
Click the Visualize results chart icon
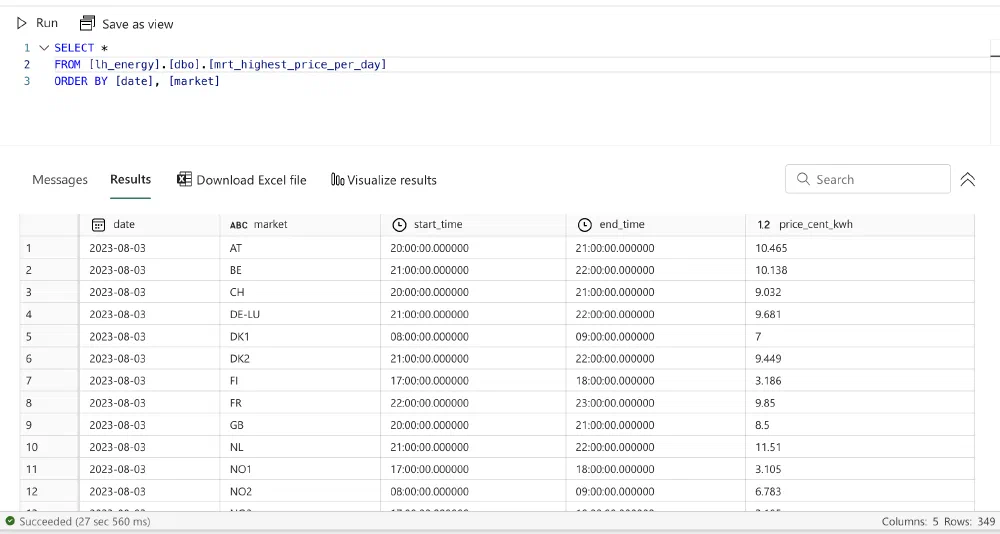[337, 180]
